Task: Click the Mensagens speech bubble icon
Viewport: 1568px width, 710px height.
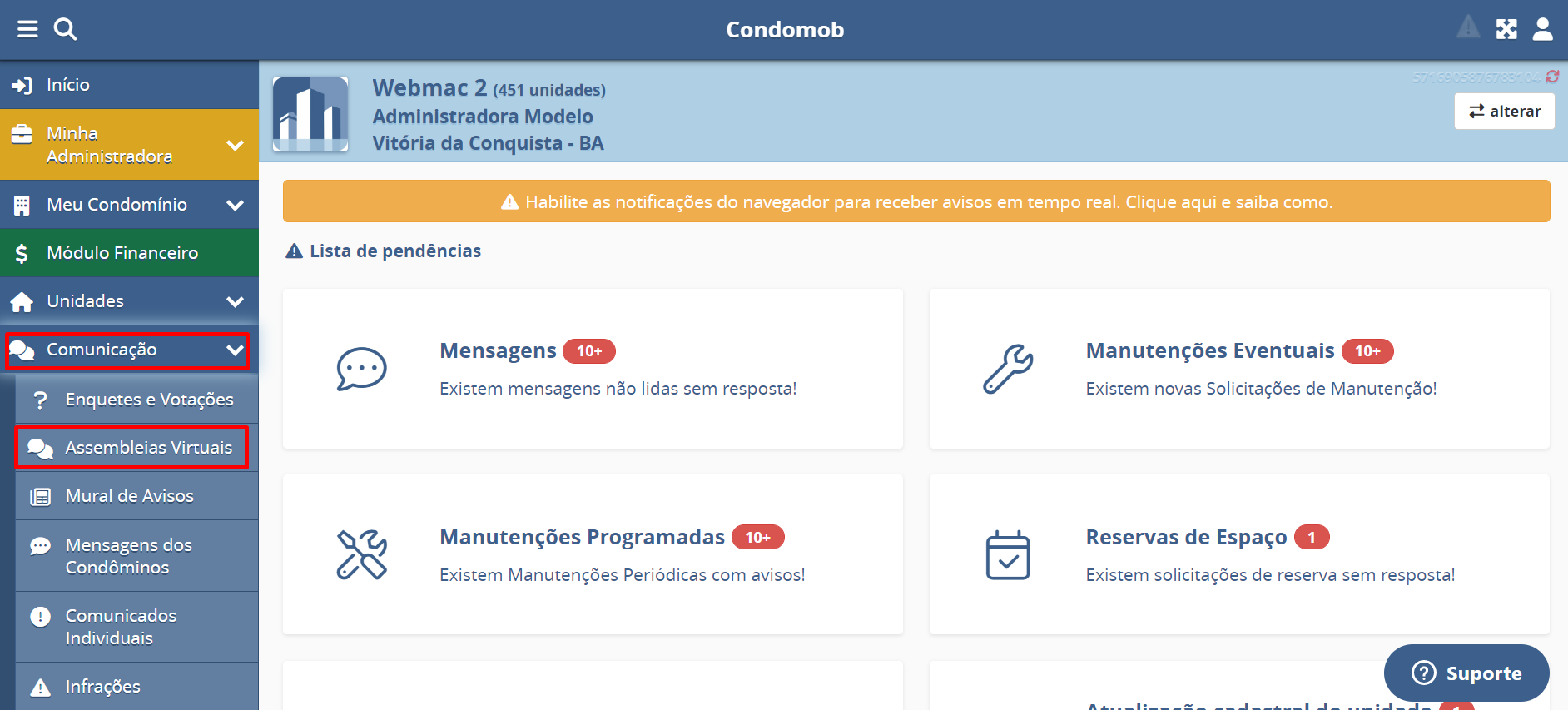Action: (361, 369)
